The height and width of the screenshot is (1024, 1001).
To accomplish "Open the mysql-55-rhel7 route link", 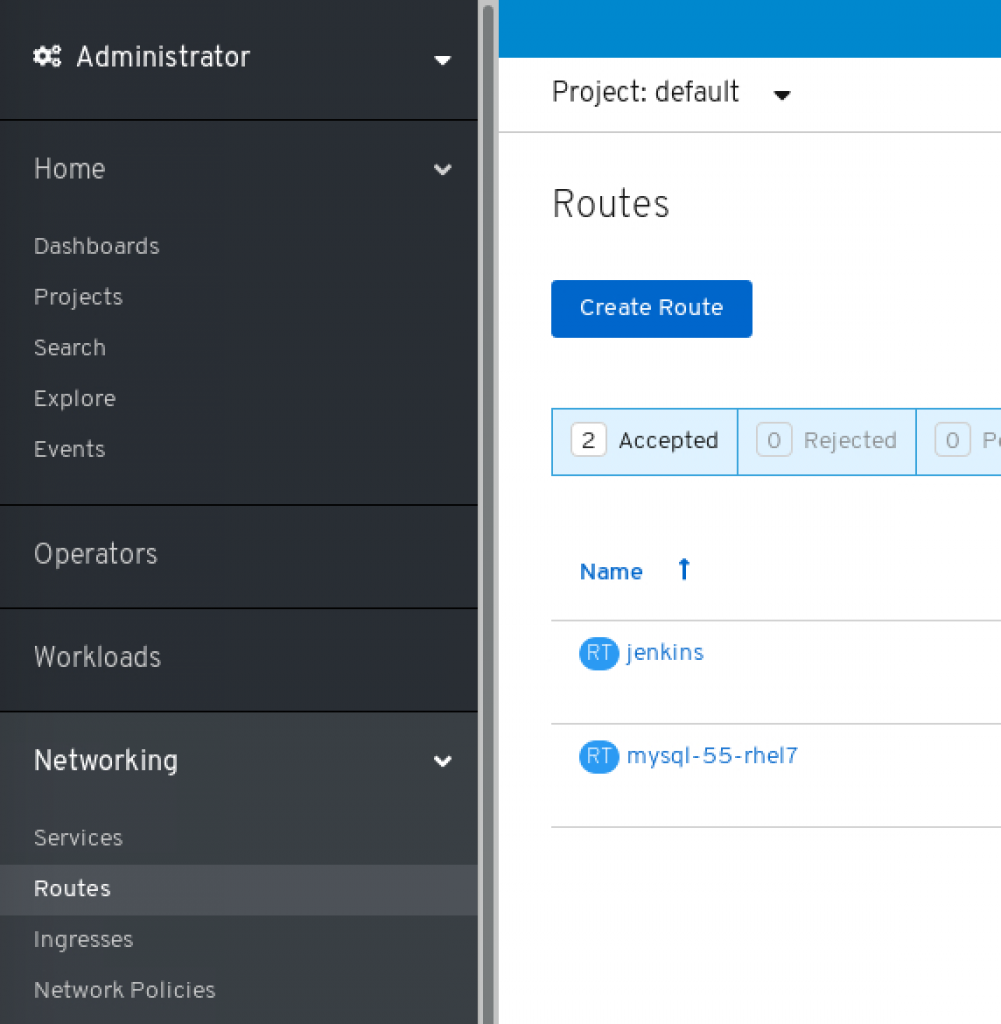I will tap(712, 756).
